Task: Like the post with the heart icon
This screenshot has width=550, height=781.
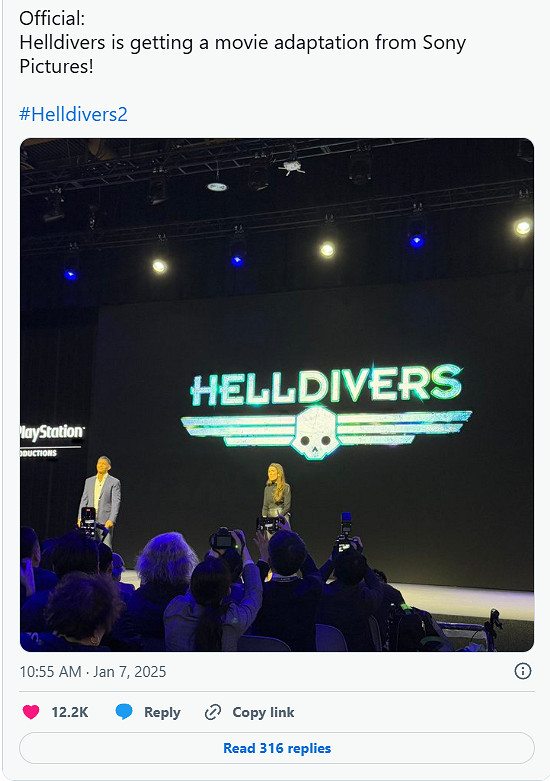Action: coord(31,712)
